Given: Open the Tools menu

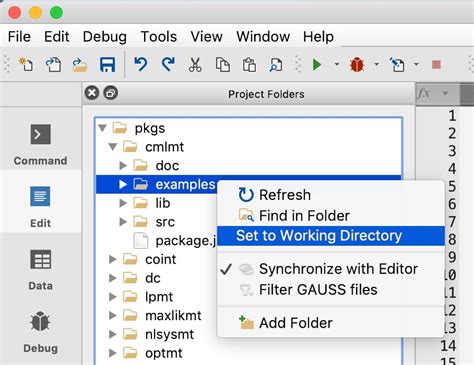Looking at the screenshot, I should [159, 37].
